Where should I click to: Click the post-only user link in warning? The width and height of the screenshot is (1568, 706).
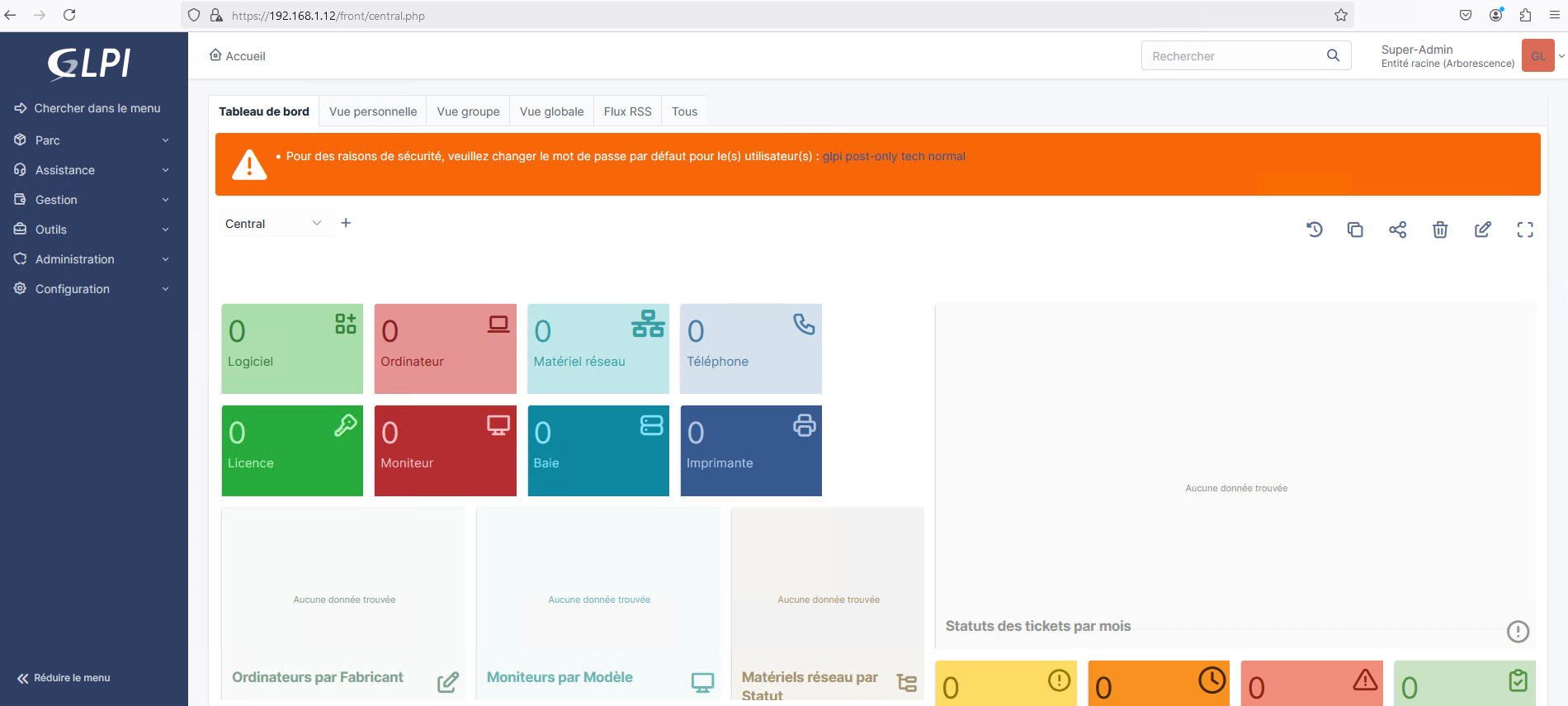[871, 156]
